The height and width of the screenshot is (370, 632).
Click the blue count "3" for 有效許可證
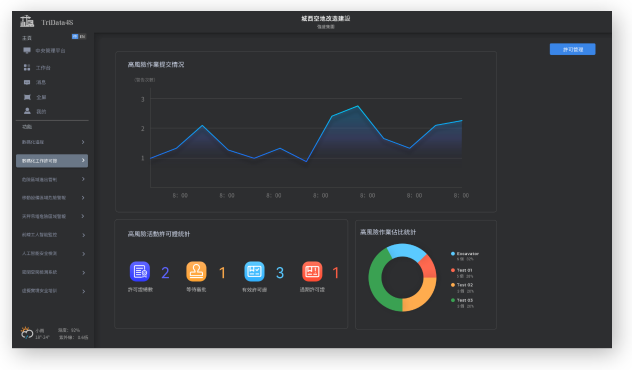280,273
